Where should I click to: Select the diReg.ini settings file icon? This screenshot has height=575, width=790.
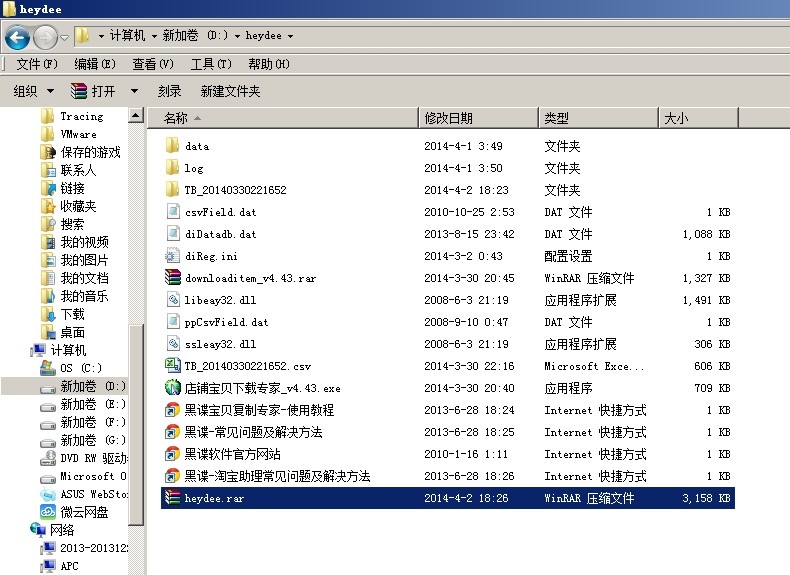click(x=173, y=255)
